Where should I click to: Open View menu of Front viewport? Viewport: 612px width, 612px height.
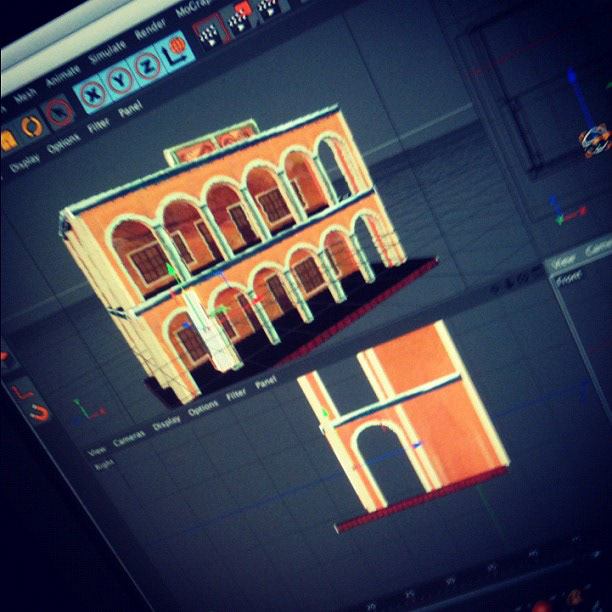[563, 260]
